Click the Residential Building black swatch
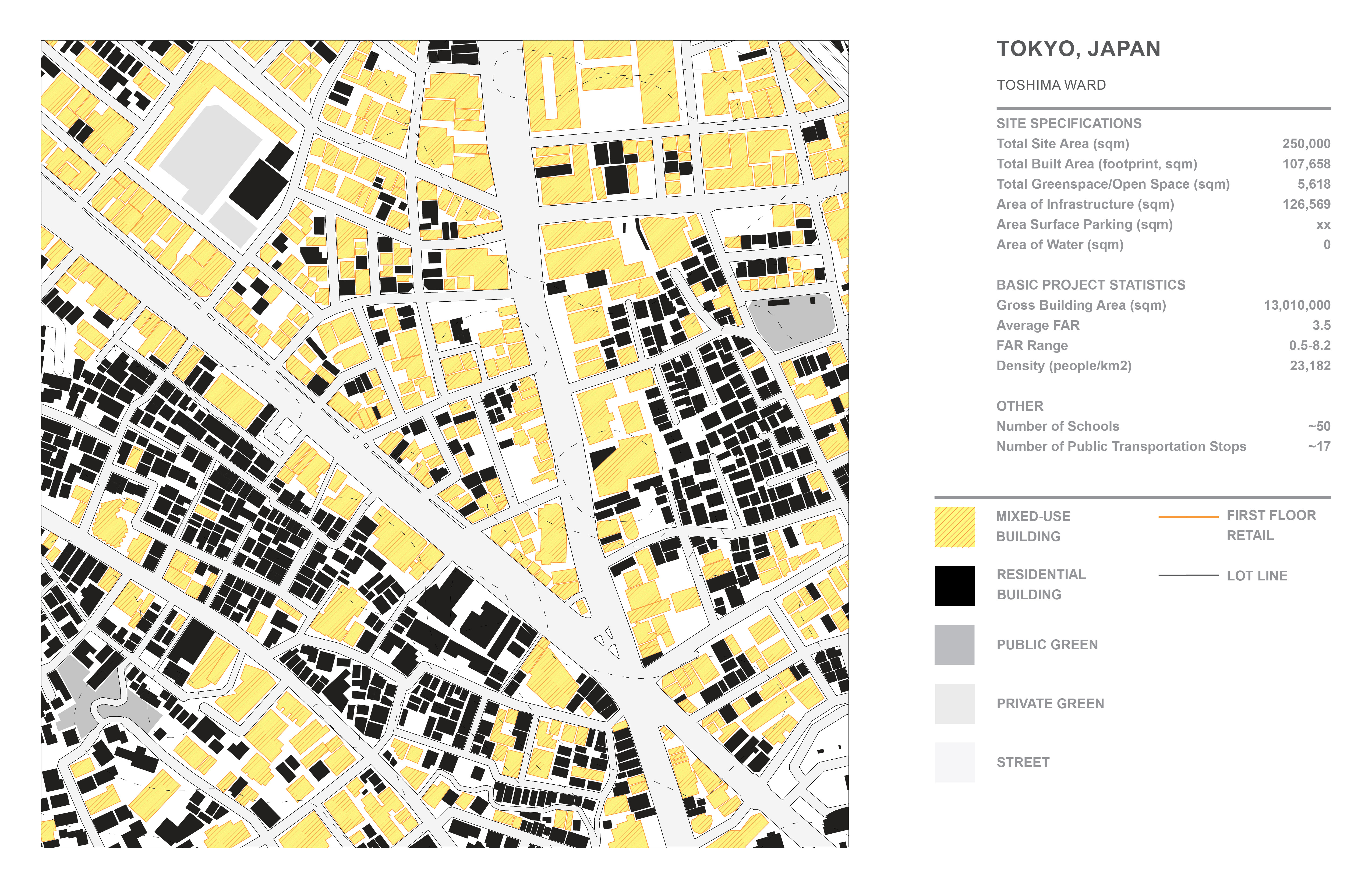 click(x=955, y=586)
